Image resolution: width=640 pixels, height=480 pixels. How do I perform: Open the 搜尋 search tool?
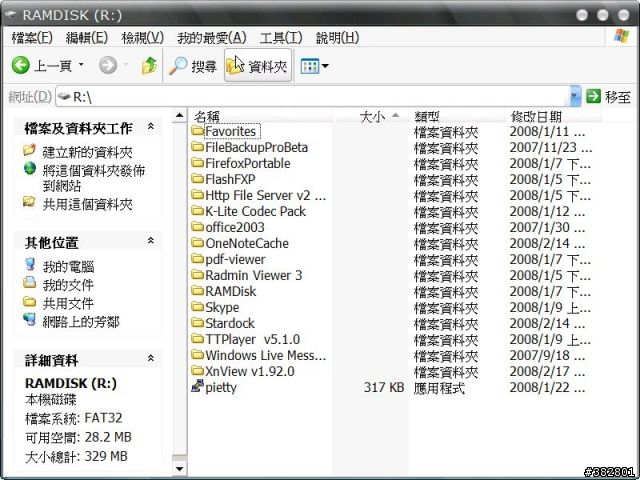193,66
